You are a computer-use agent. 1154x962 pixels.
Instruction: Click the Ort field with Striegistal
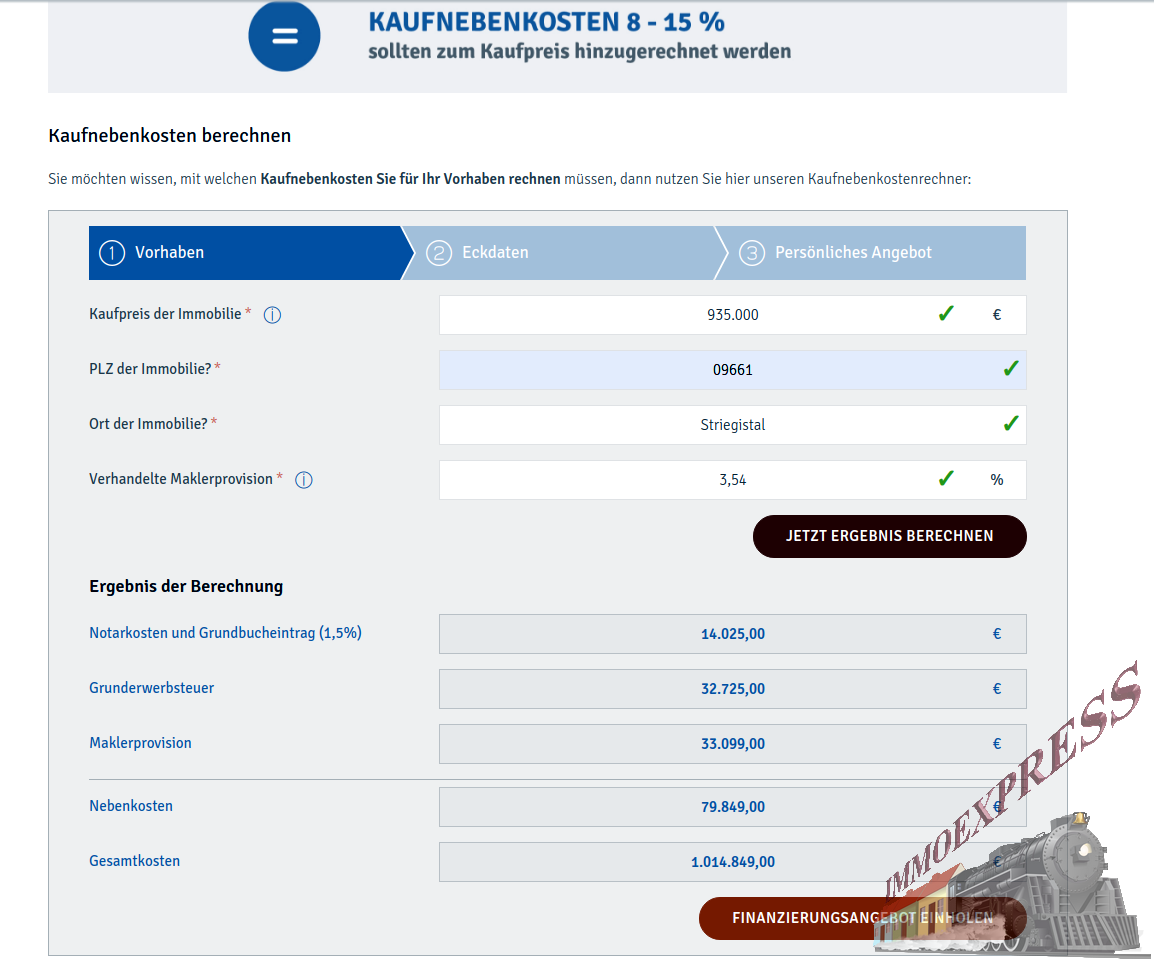(732, 425)
